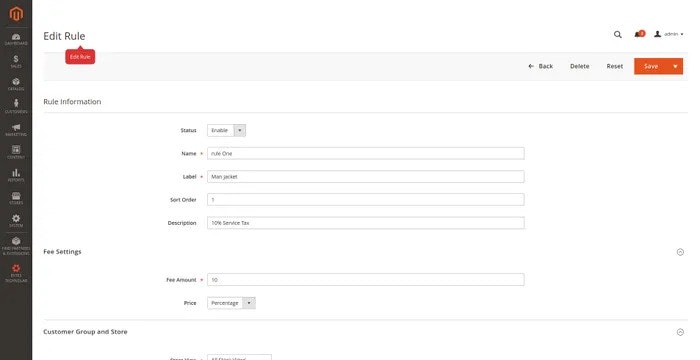Click the Sort Order input field
The height and width of the screenshot is (360, 700).
click(366, 200)
